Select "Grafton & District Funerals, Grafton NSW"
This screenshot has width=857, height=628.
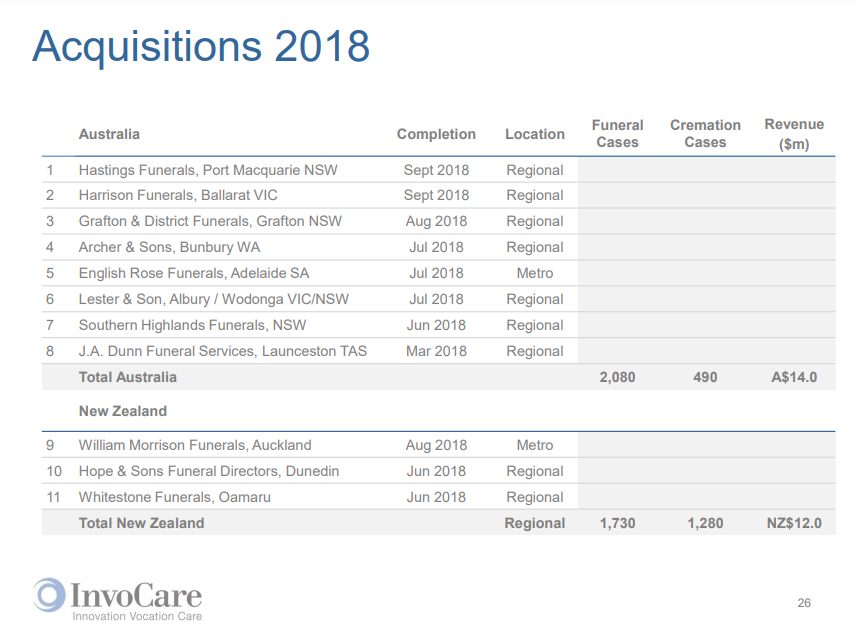tap(210, 221)
